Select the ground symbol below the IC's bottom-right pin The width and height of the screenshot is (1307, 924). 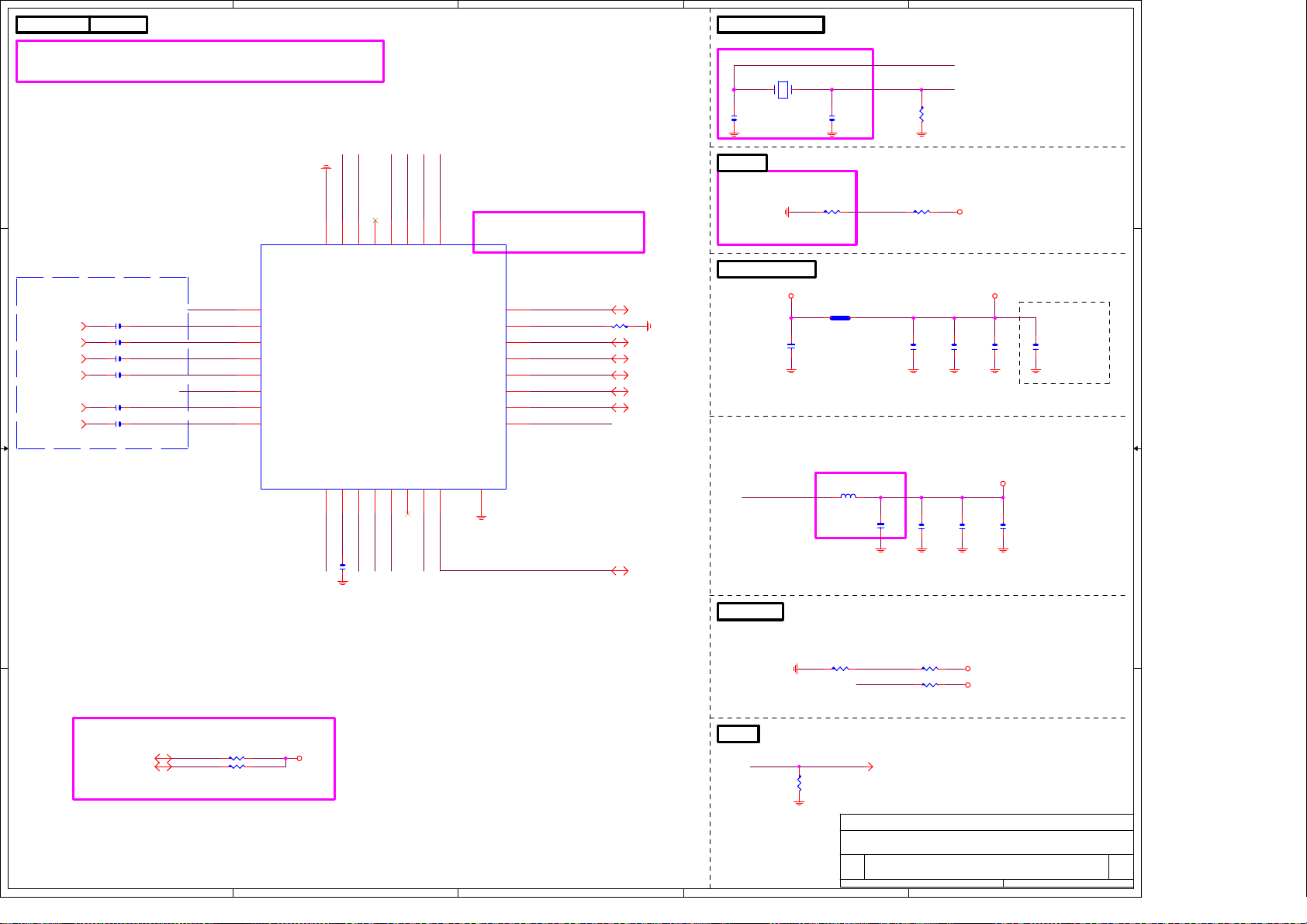pyautogui.click(x=481, y=517)
